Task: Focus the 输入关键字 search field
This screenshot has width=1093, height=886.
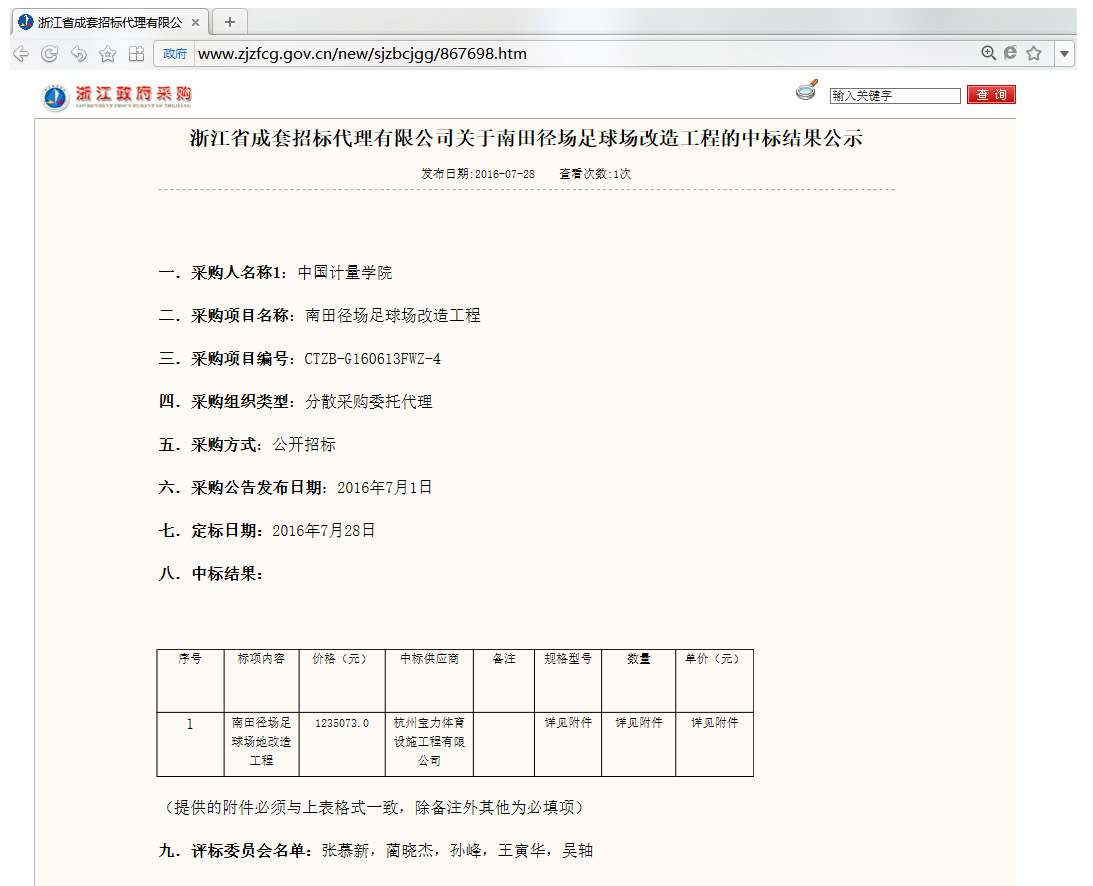Action: pyautogui.click(x=894, y=96)
